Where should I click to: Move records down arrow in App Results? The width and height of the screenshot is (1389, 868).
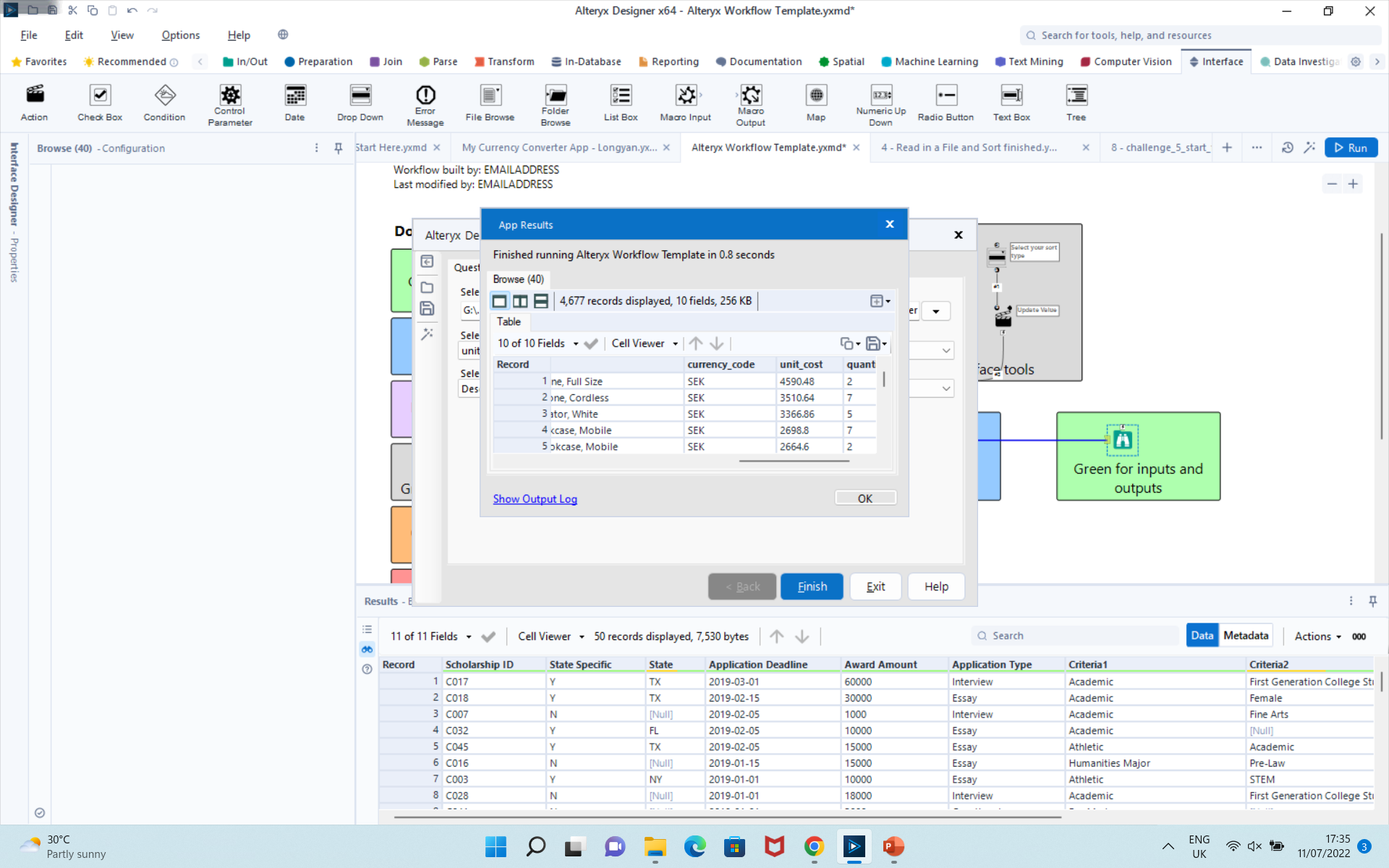716,344
